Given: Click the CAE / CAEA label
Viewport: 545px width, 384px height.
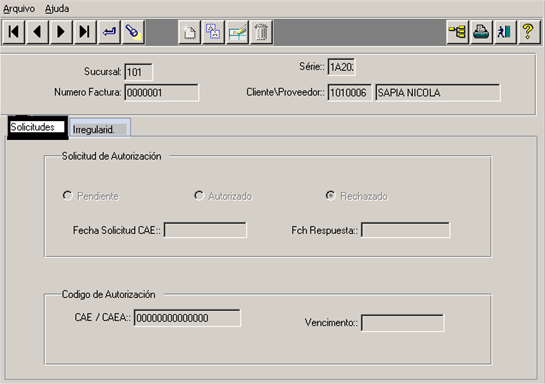Looking at the screenshot, I should coord(103,317).
